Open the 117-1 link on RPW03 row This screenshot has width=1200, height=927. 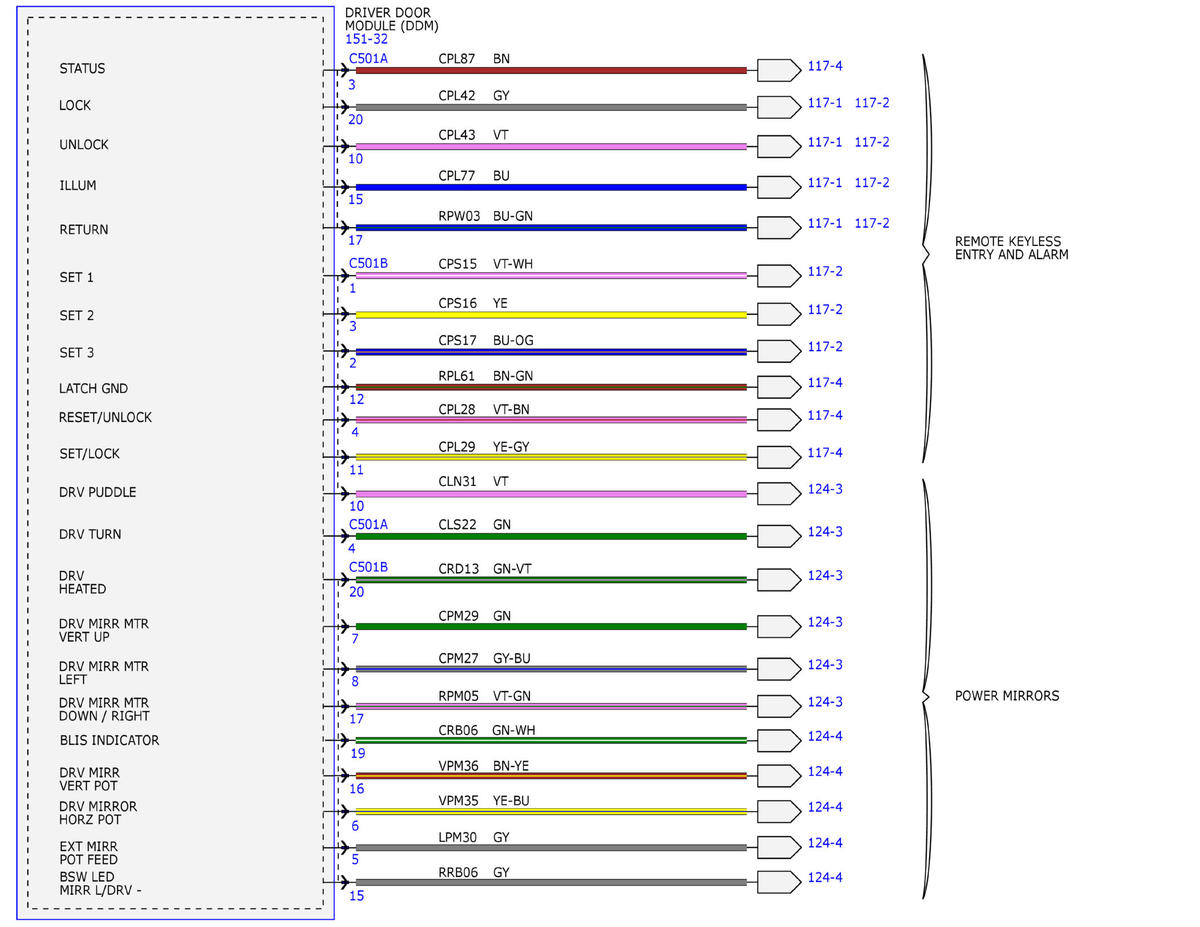825,223
